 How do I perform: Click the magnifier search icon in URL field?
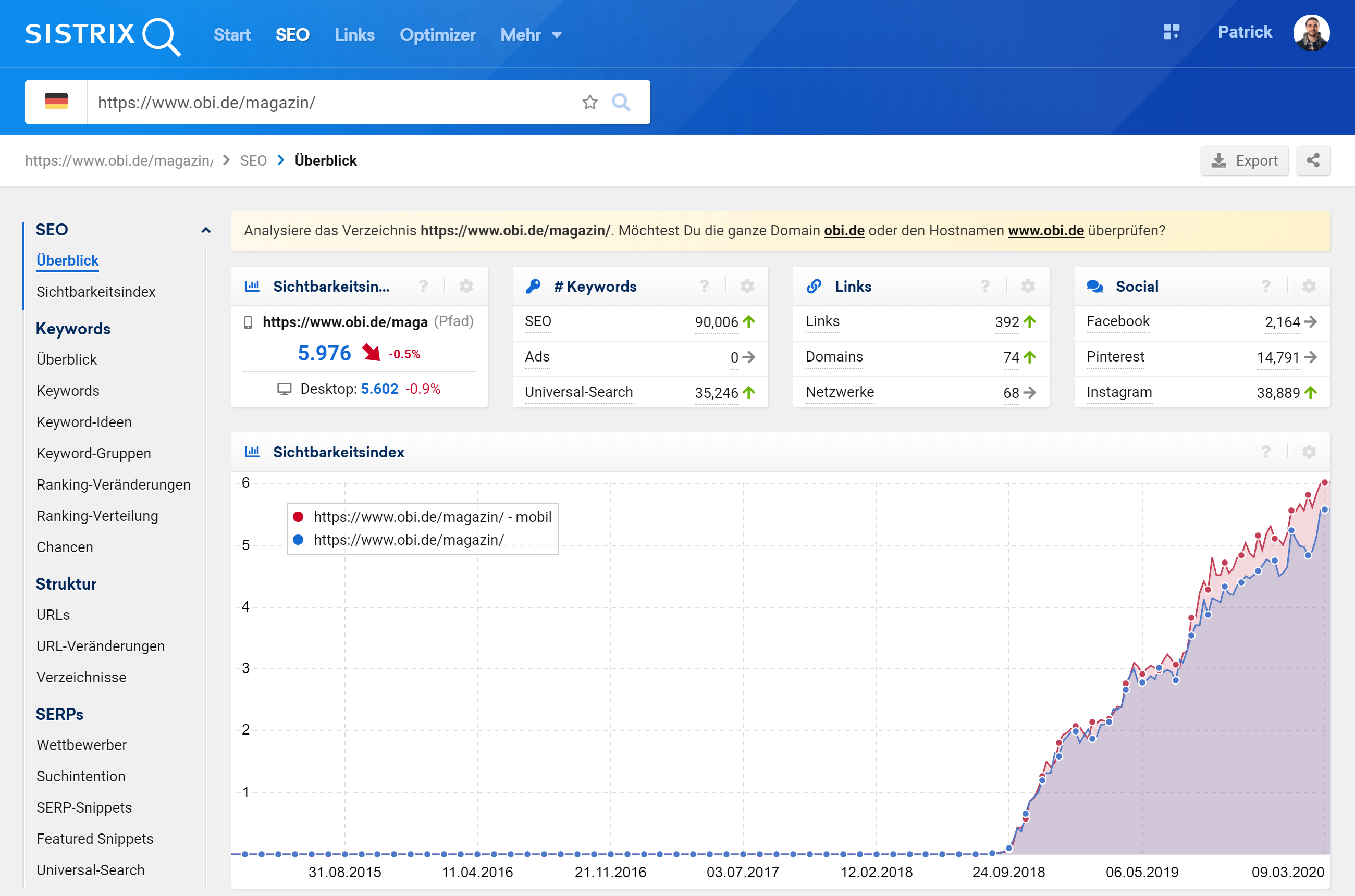[621, 102]
